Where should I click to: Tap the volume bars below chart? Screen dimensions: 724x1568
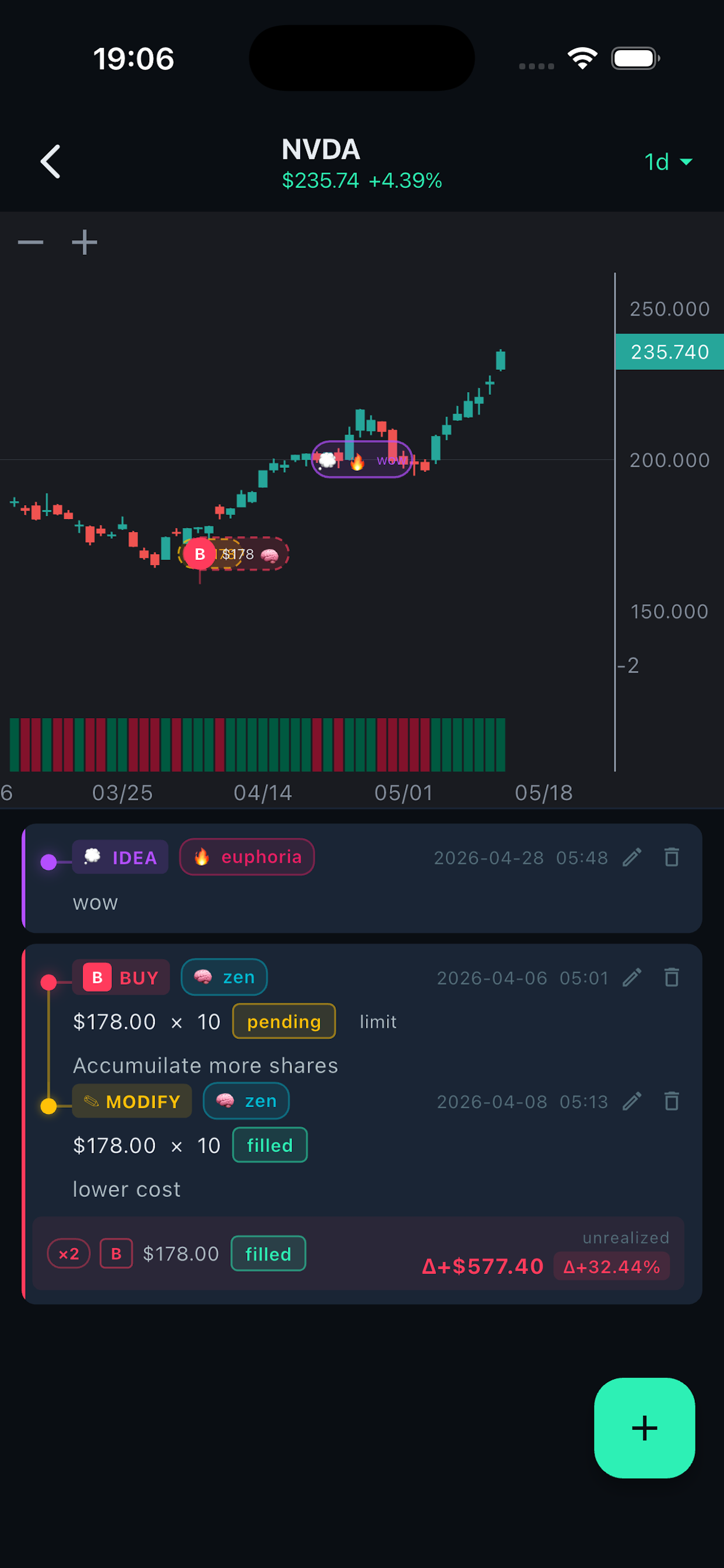click(x=257, y=744)
